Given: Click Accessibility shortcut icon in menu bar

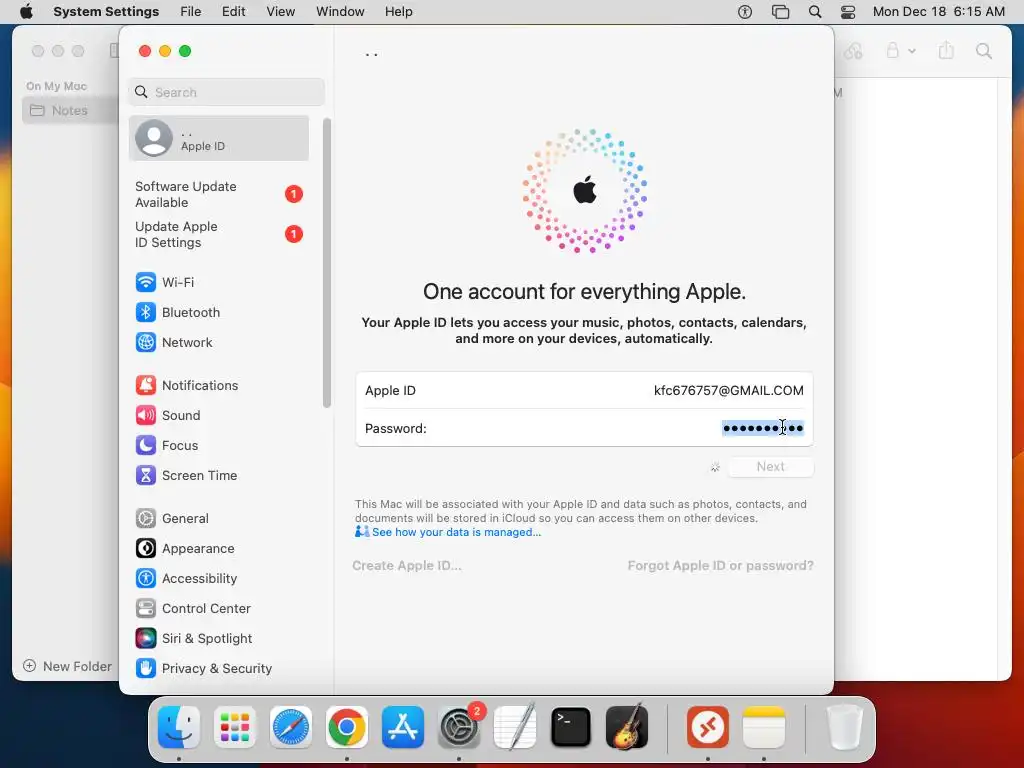Looking at the screenshot, I should 745,12.
